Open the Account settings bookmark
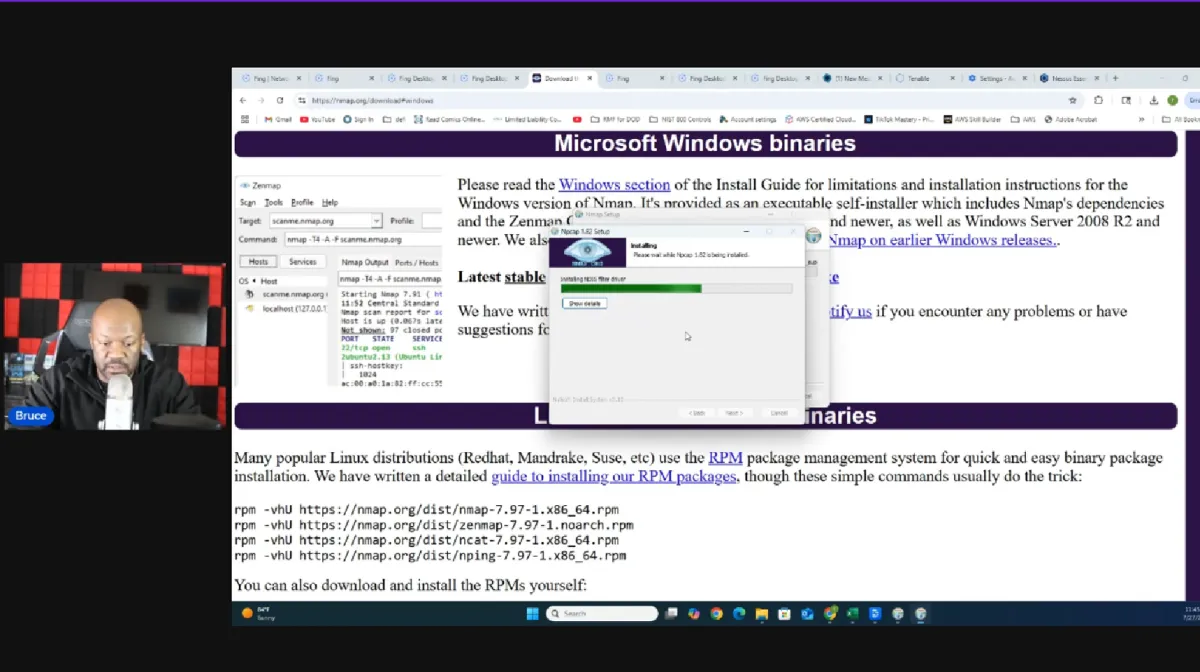The image size is (1200, 672). (x=746, y=119)
